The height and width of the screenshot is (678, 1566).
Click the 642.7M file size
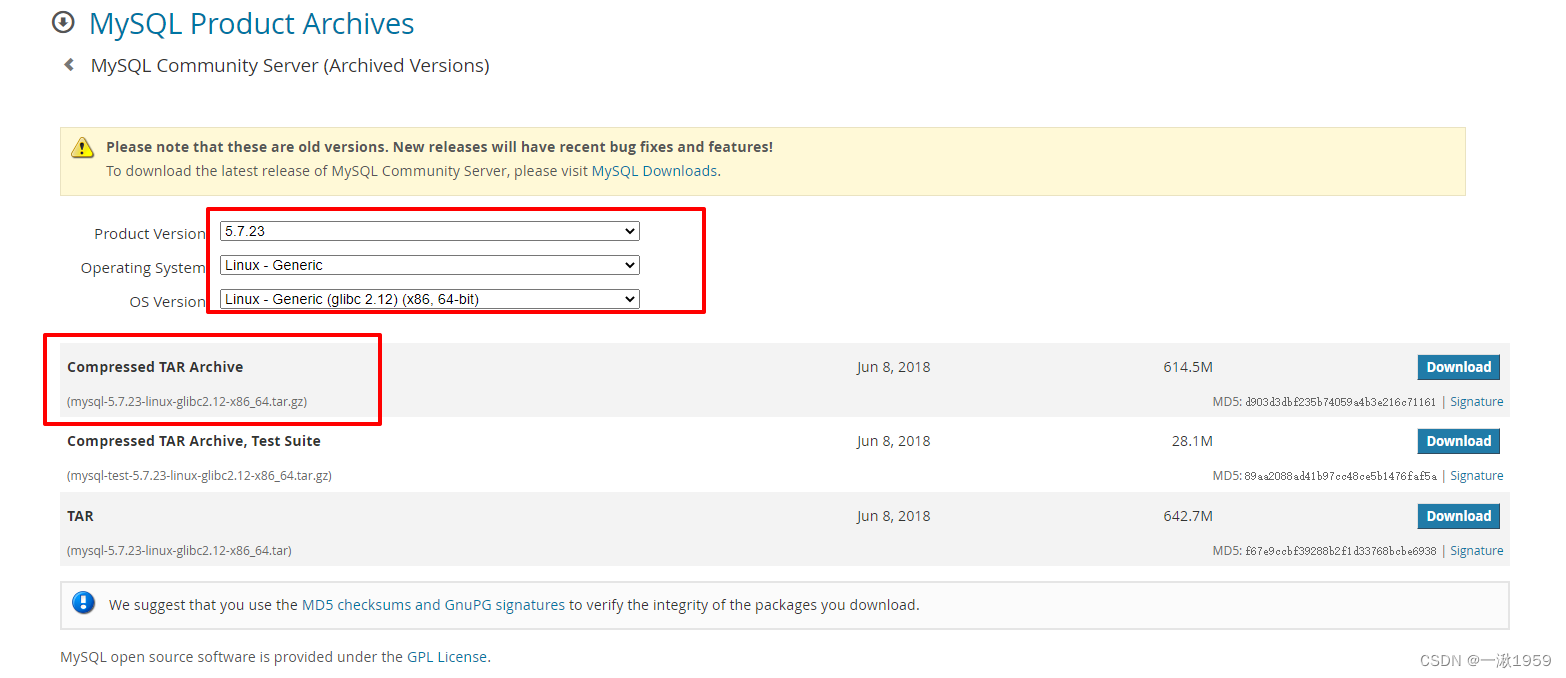[1188, 516]
